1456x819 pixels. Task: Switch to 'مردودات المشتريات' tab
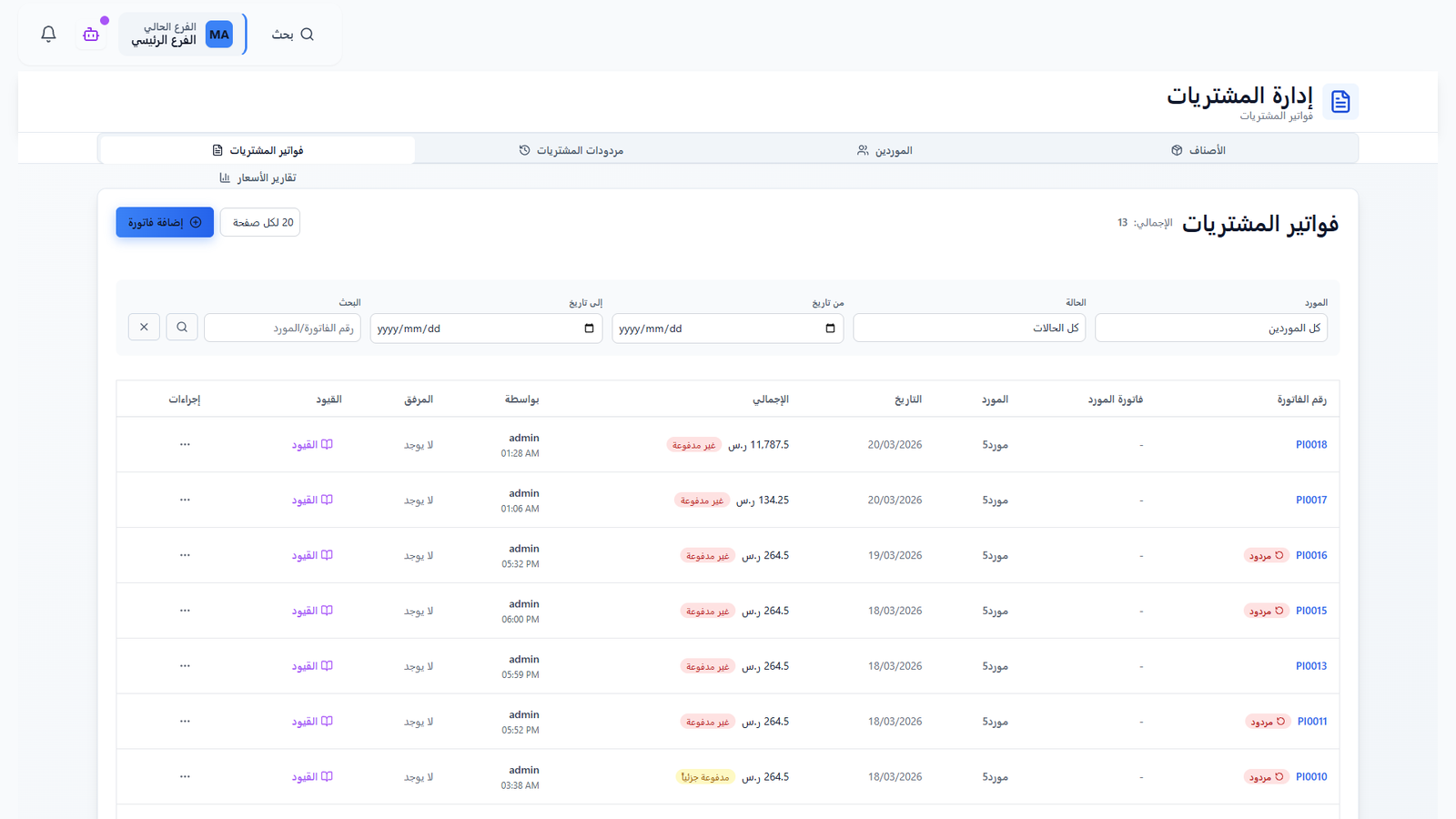571,150
